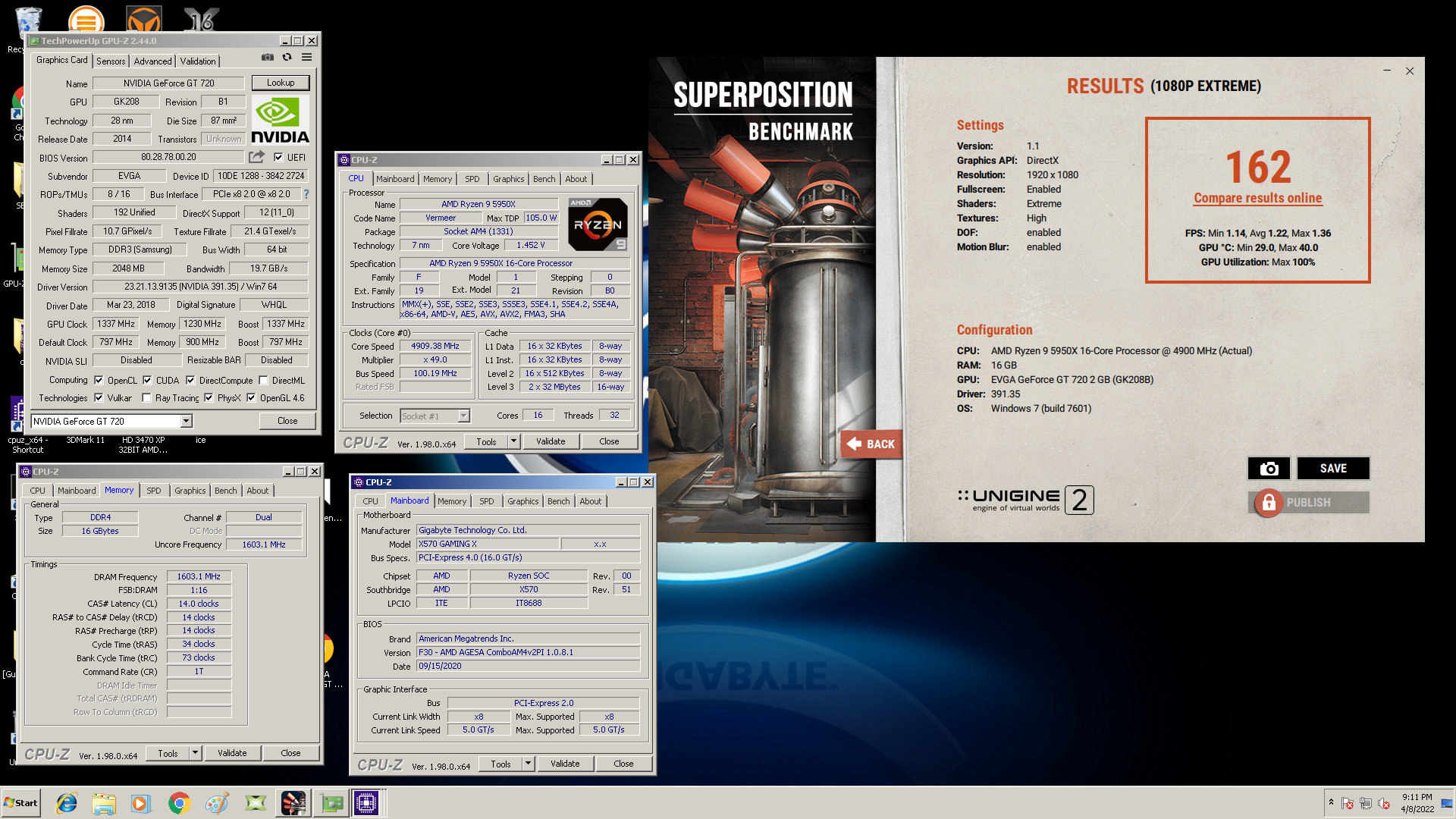Click the motherboard model field X570 GAMING X
The height and width of the screenshot is (819, 1456).
pyautogui.click(x=488, y=544)
